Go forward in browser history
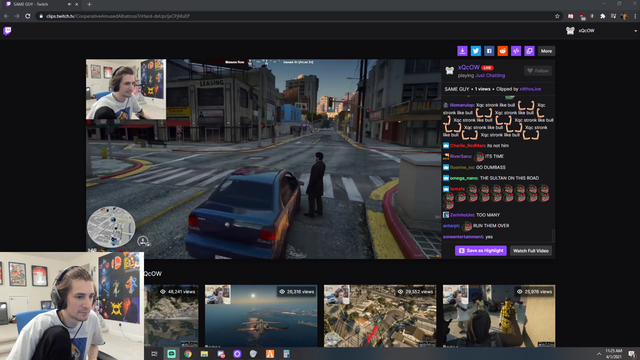Screen dimensions: 640x360 17,16
